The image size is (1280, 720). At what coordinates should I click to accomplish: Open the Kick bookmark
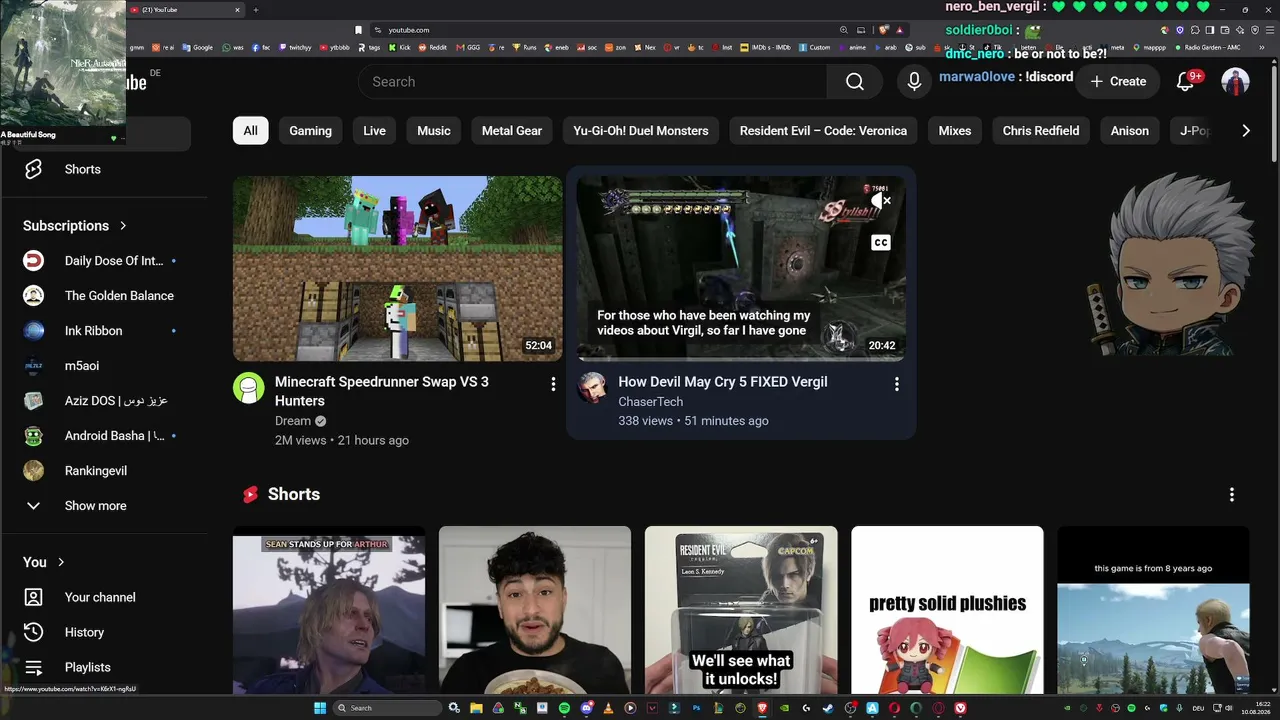pos(400,47)
